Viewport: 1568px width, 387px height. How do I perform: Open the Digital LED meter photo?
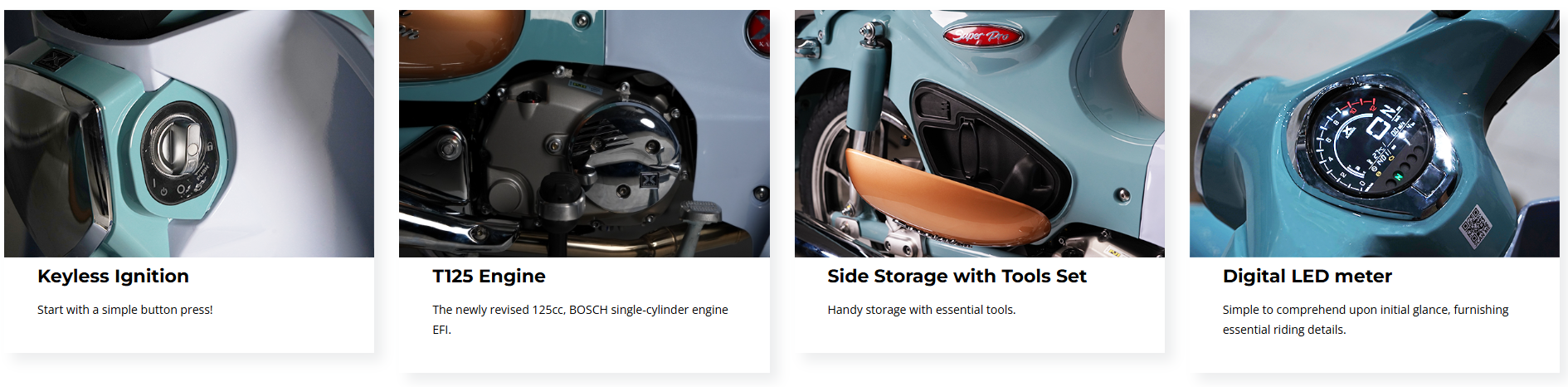click(1375, 134)
